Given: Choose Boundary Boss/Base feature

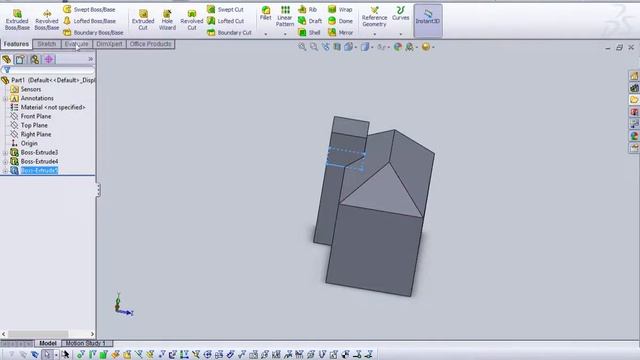Looking at the screenshot, I should click(93, 32).
